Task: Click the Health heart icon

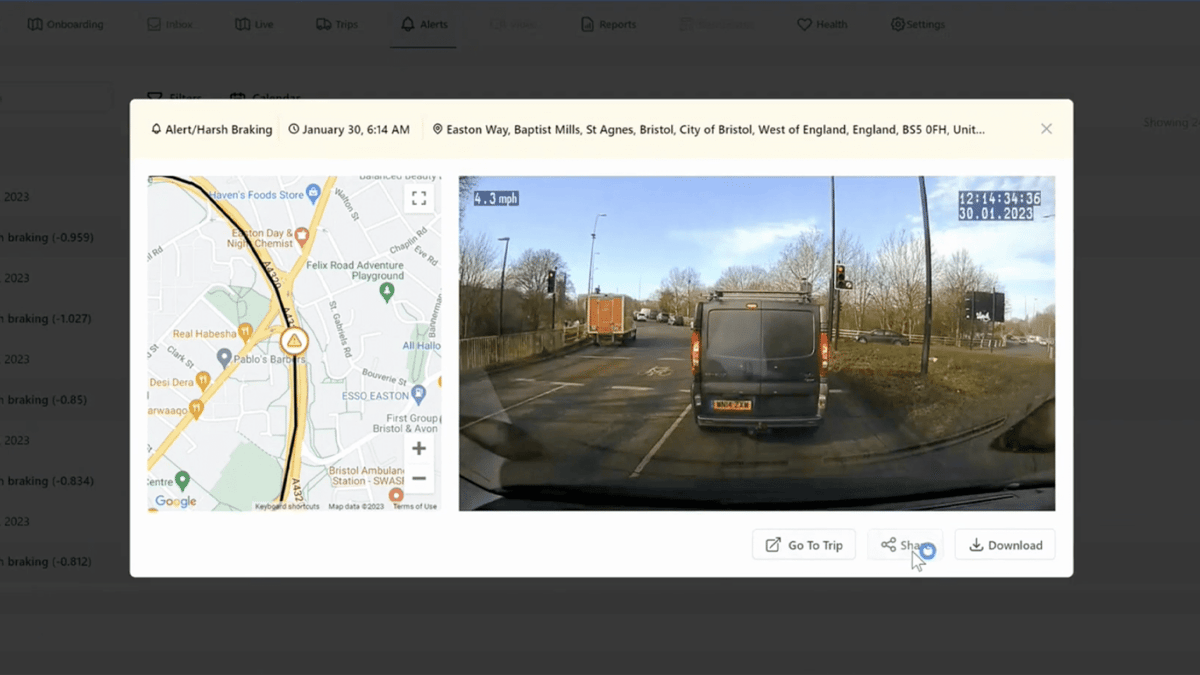Action: (x=803, y=23)
